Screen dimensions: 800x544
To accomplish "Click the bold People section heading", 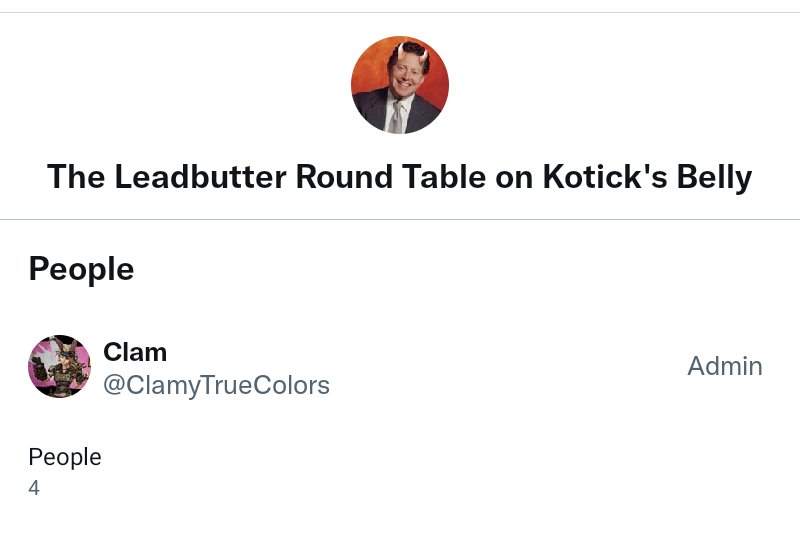I will click(81, 269).
